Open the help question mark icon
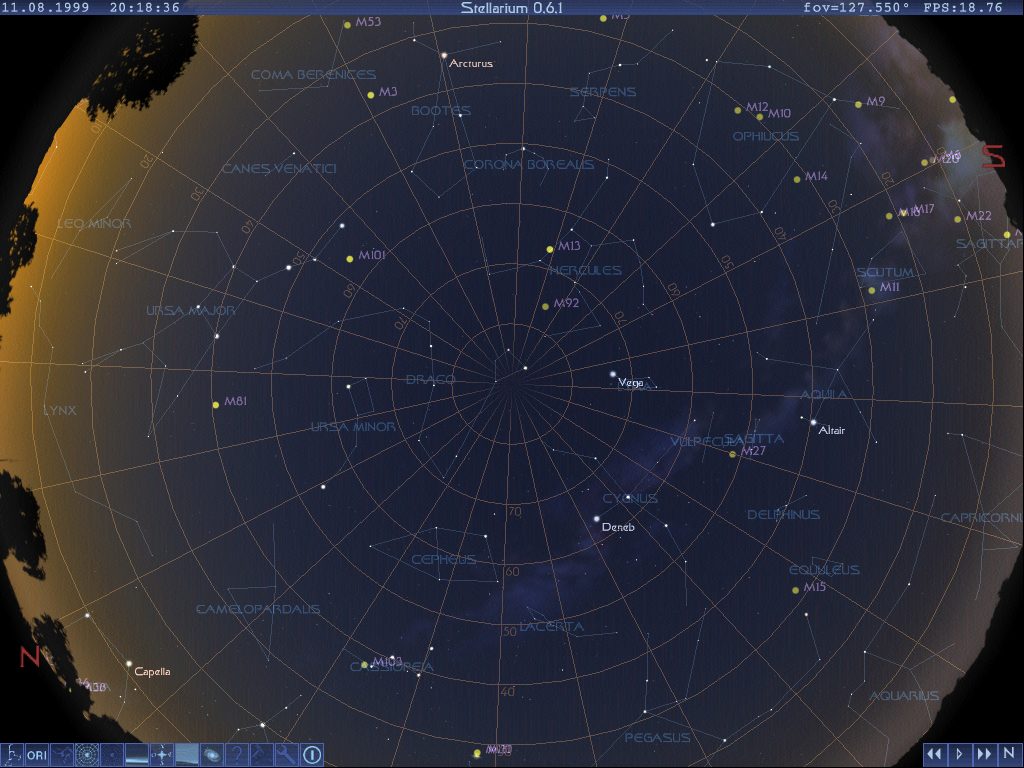 pos(236,755)
